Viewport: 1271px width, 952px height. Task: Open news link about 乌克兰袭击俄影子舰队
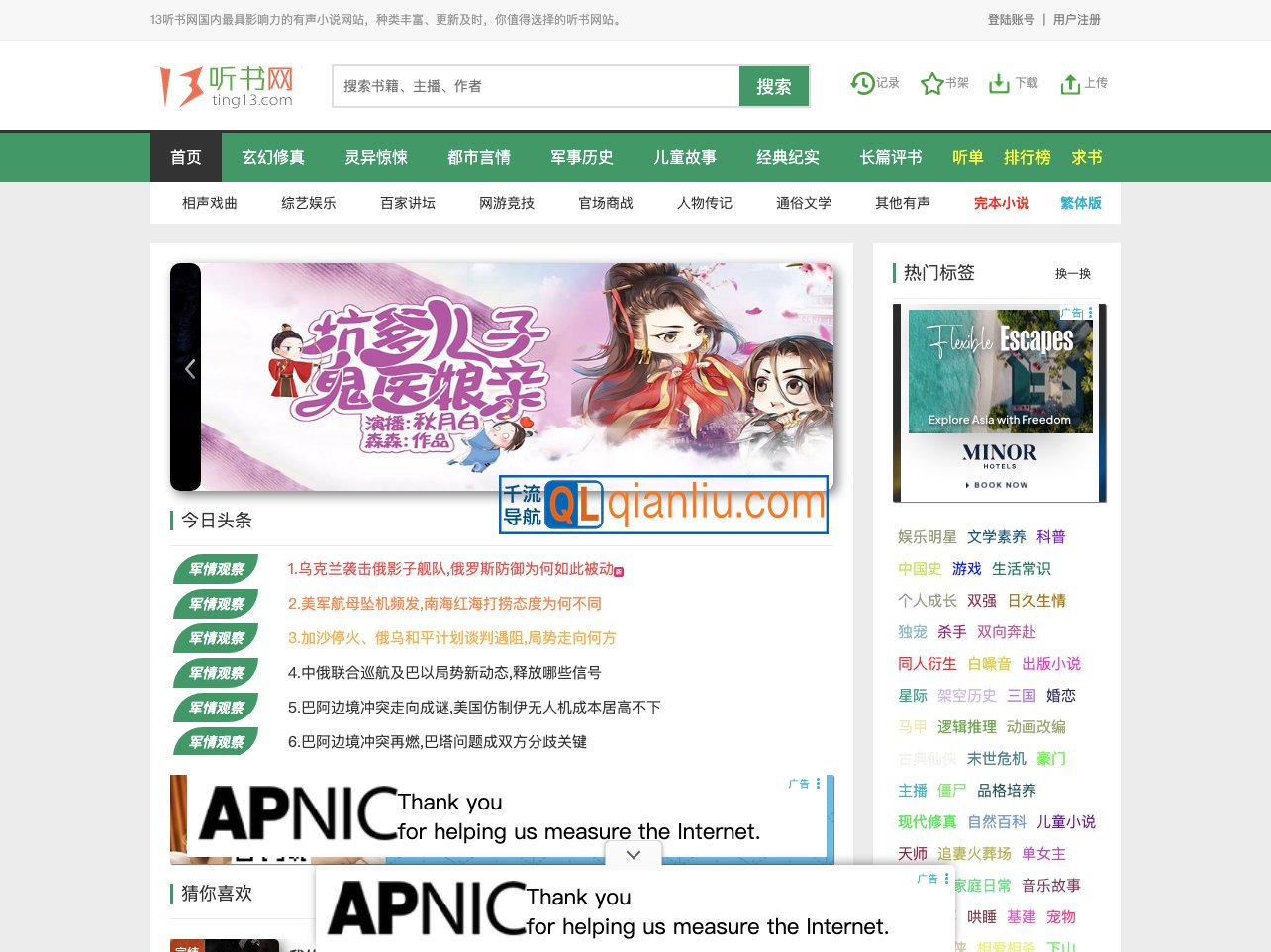tap(453, 568)
